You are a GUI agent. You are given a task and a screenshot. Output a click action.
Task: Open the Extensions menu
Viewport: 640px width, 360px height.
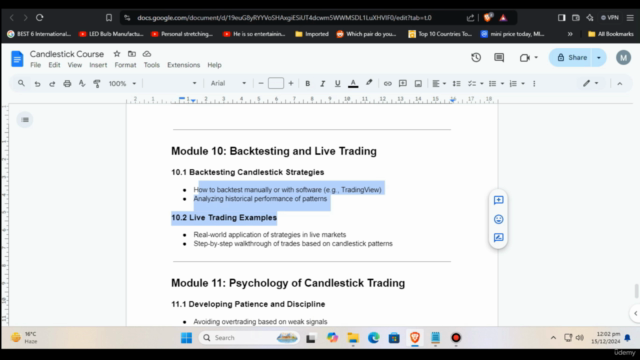(x=183, y=65)
